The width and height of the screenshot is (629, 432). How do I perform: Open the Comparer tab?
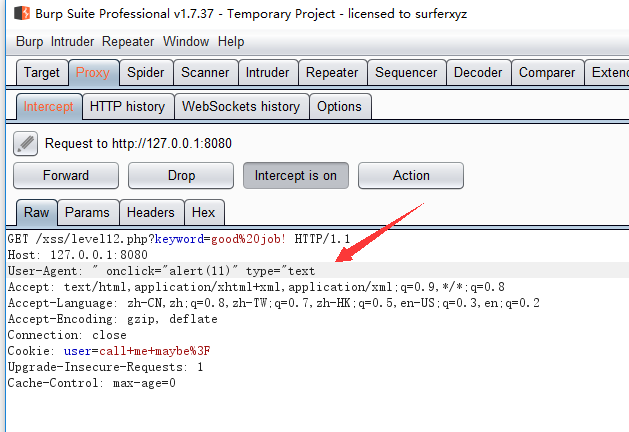(547, 73)
